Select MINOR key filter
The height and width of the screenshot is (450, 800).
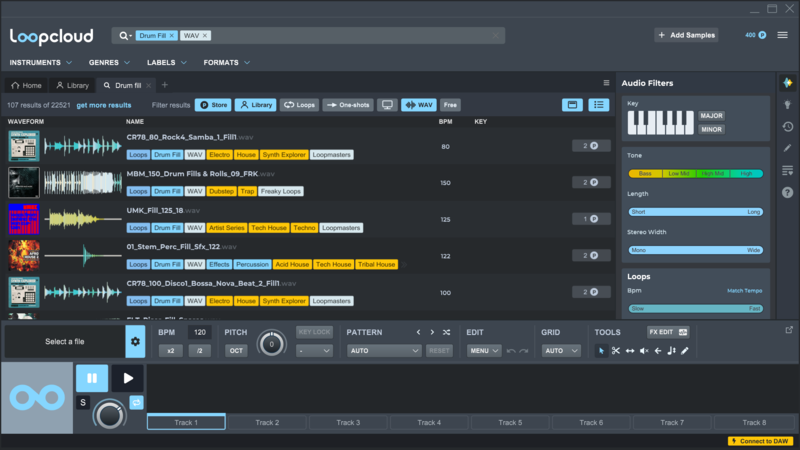711,130
